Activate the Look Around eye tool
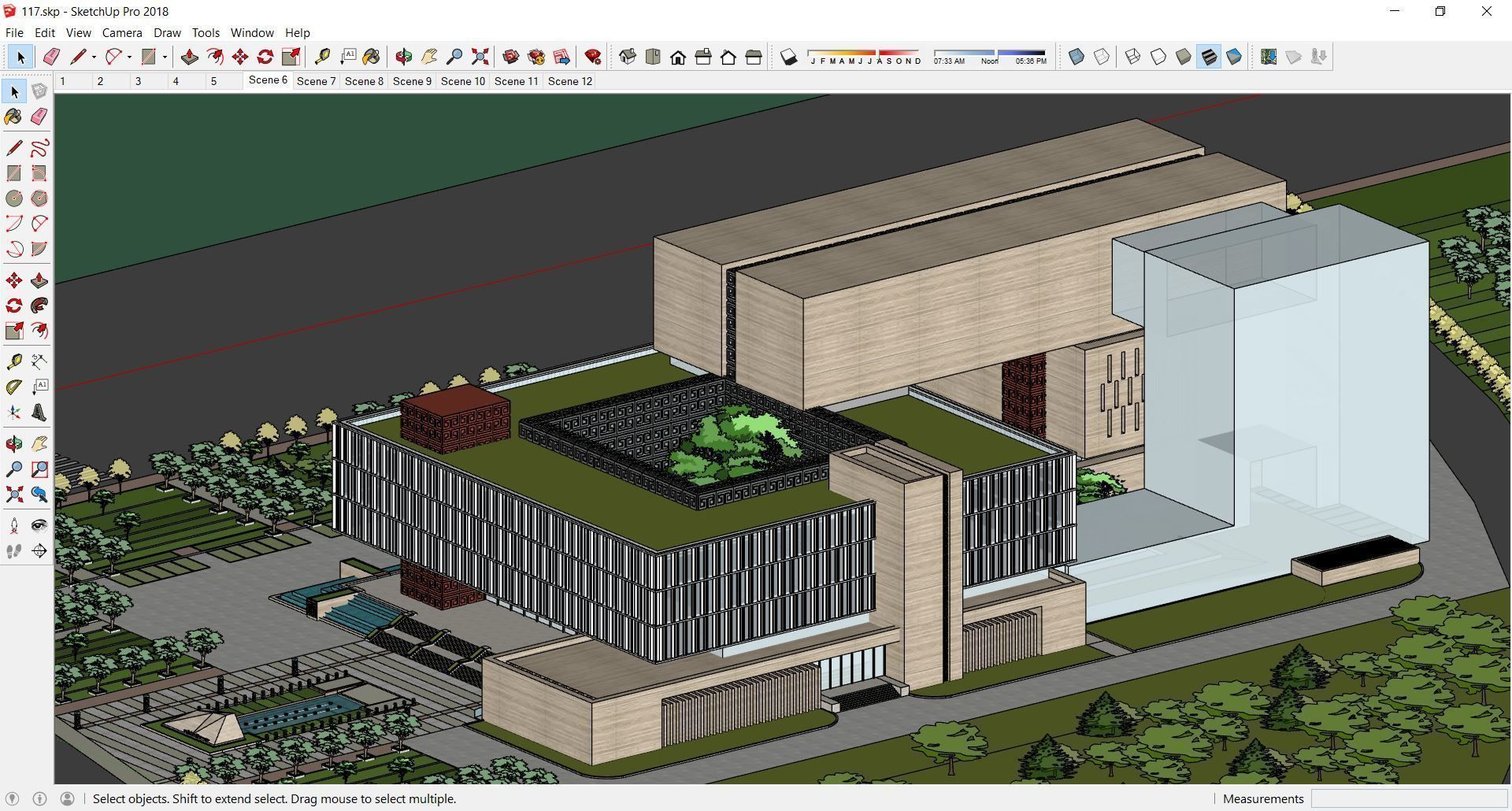The image size is (1512, 811). pyautogui.click(x=39, y=526)
